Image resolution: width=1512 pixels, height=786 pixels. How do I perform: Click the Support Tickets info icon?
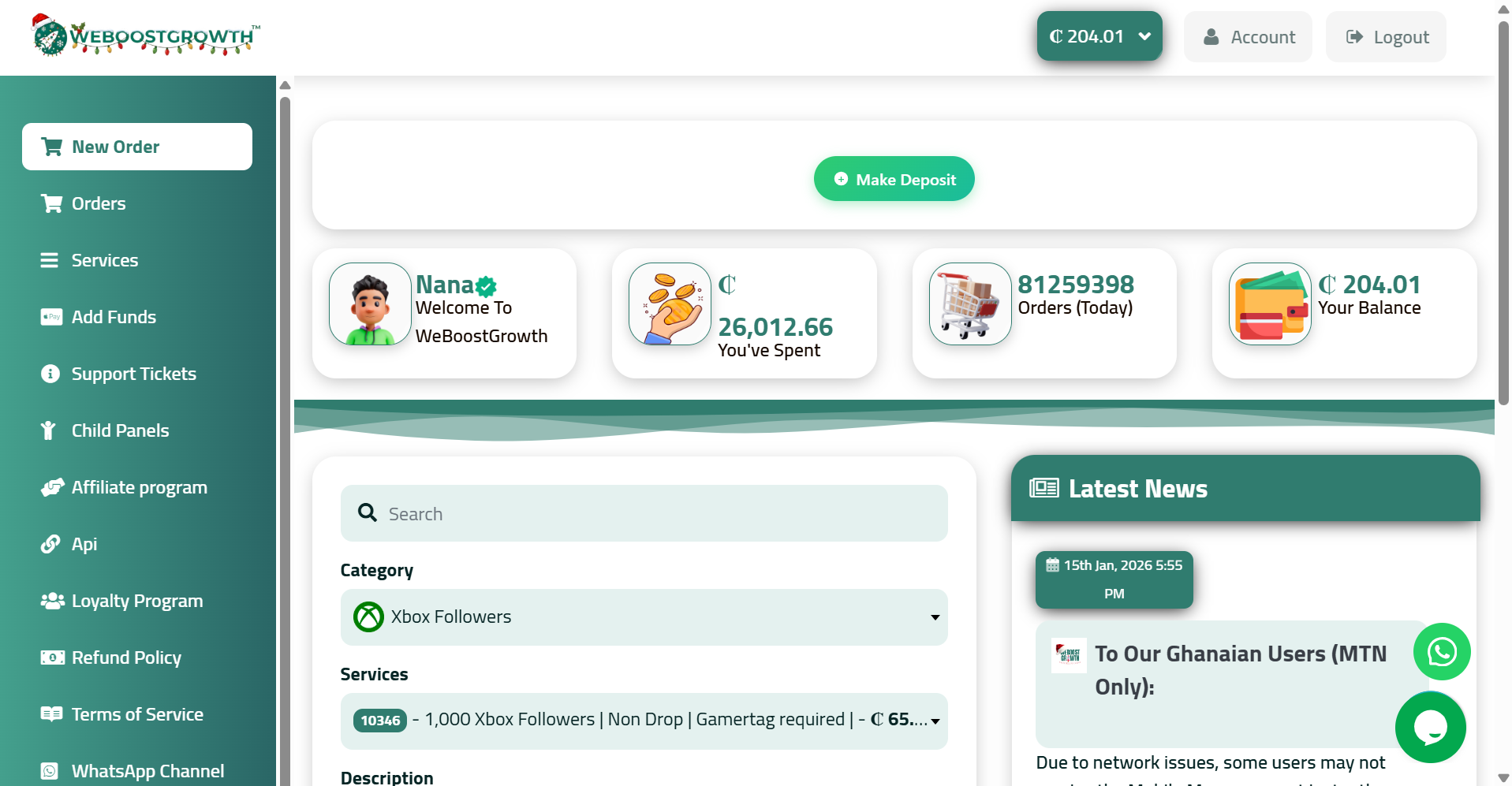pos(50,373)
